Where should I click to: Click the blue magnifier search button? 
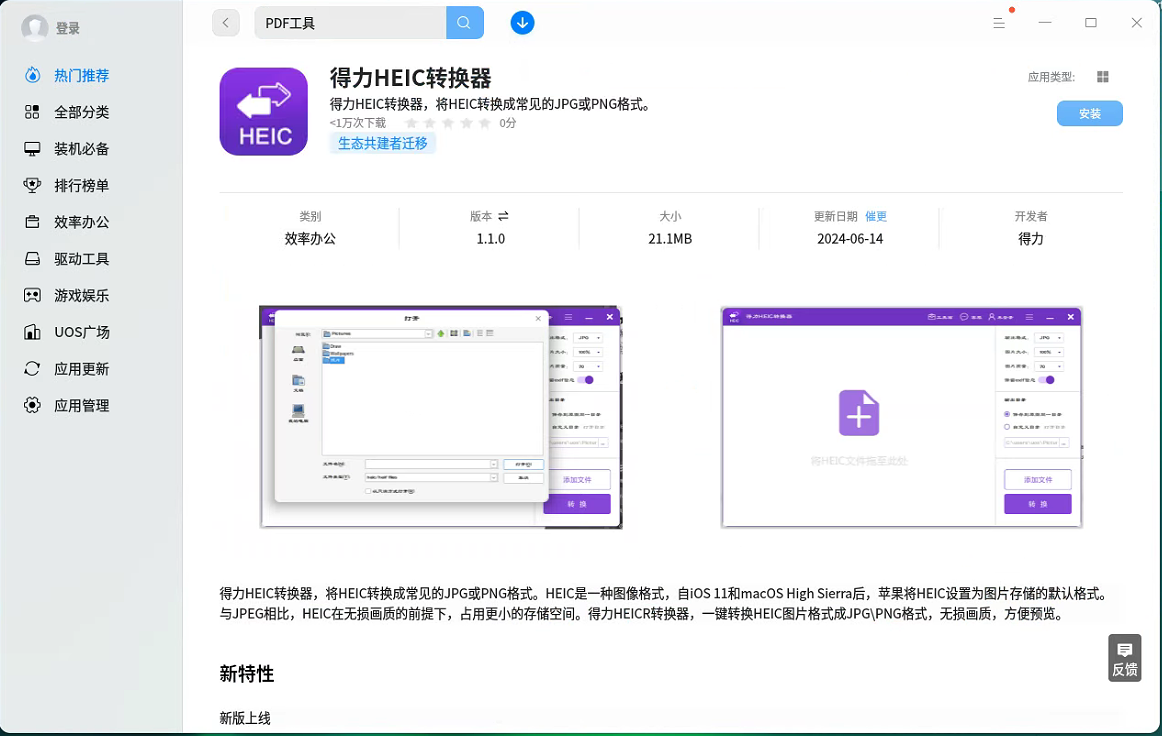tap(465, 23)
